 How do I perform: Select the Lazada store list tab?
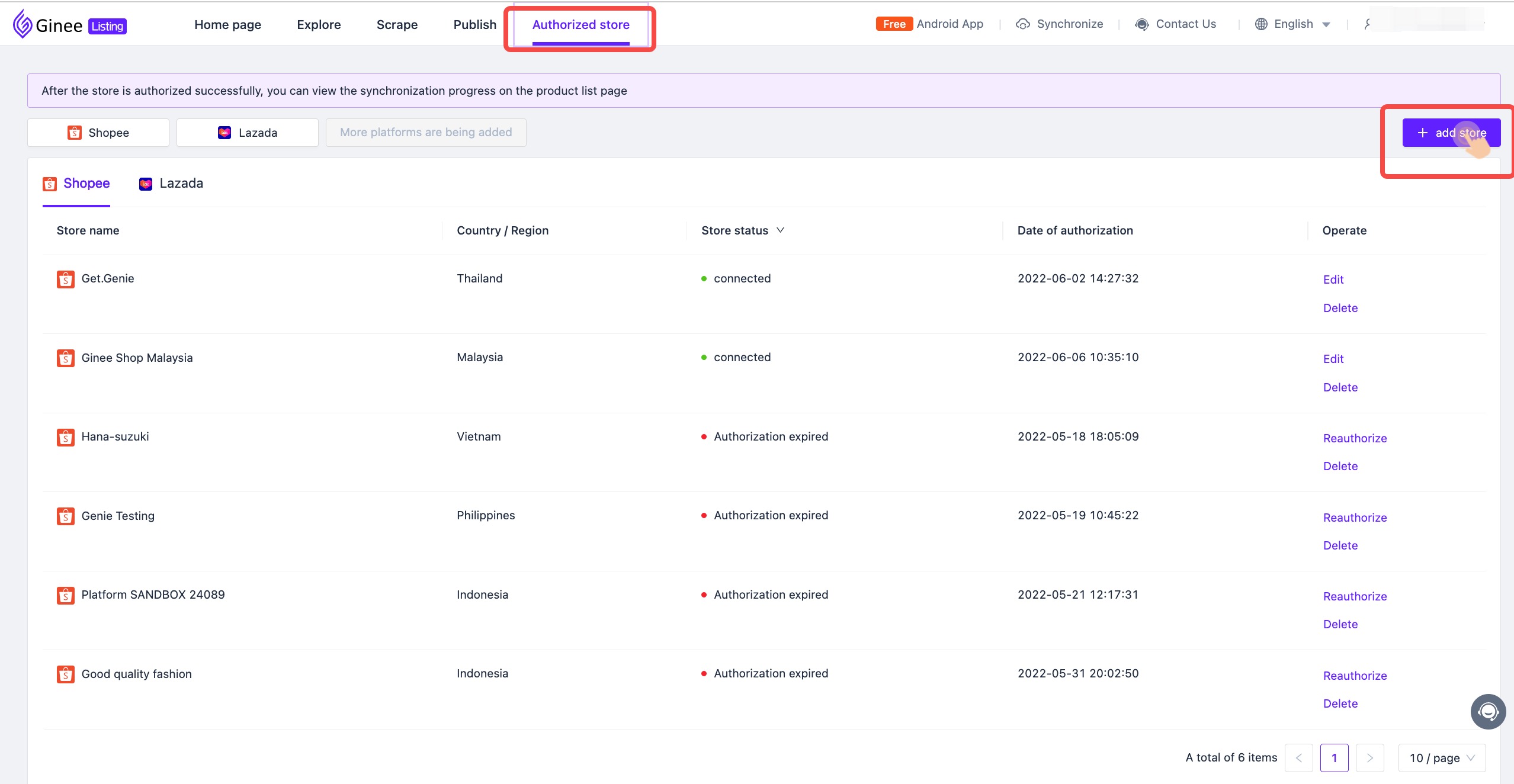[x=171, y=184]
